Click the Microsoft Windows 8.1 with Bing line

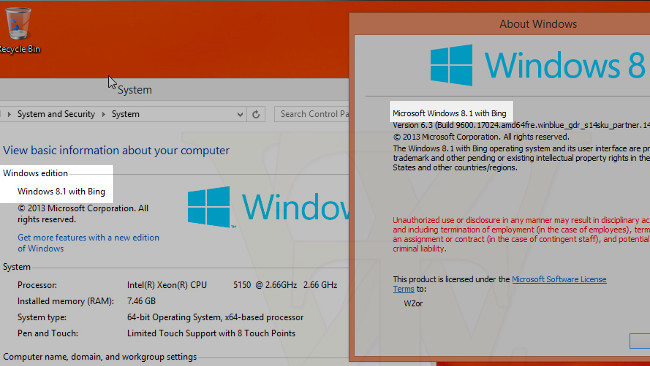coord(449,113)
